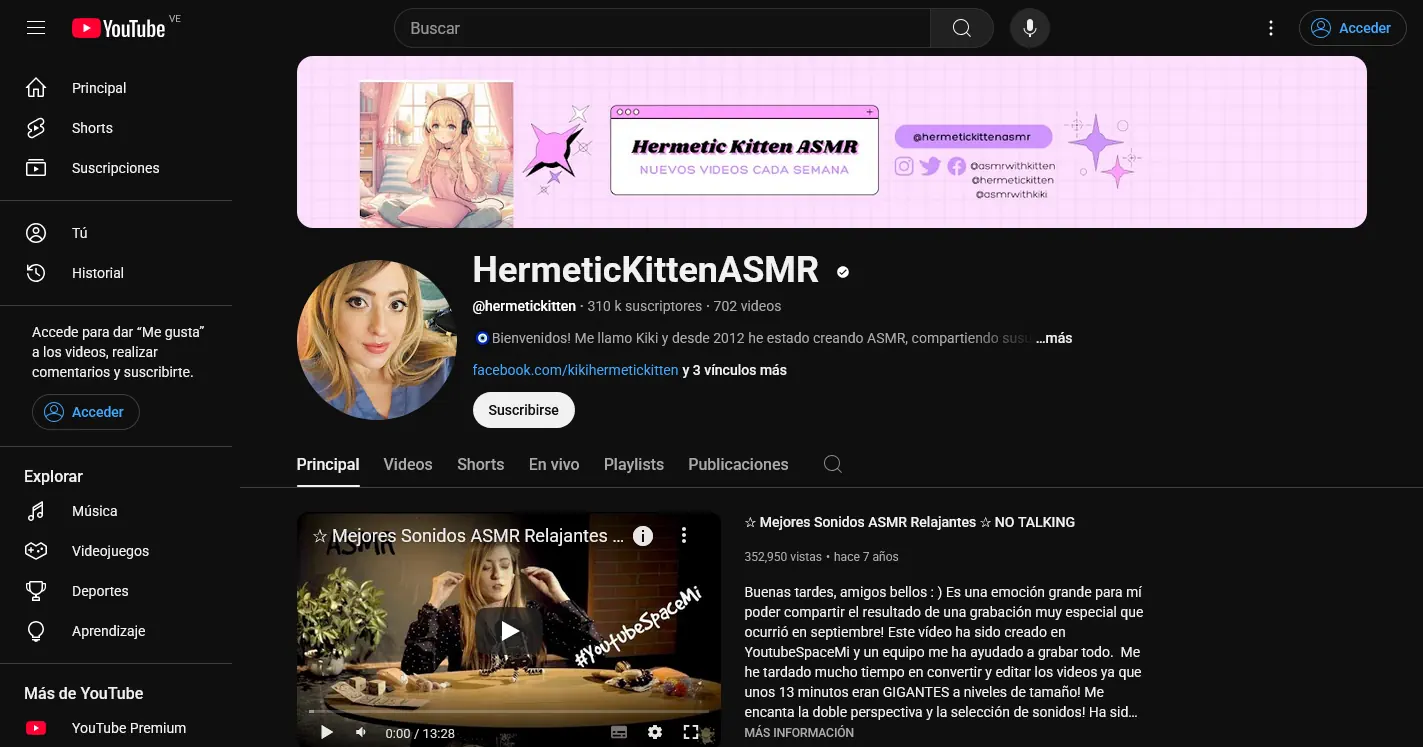1423x747 pixels.
Task: Click the YouTube logo
Action: tap(118, 28)
